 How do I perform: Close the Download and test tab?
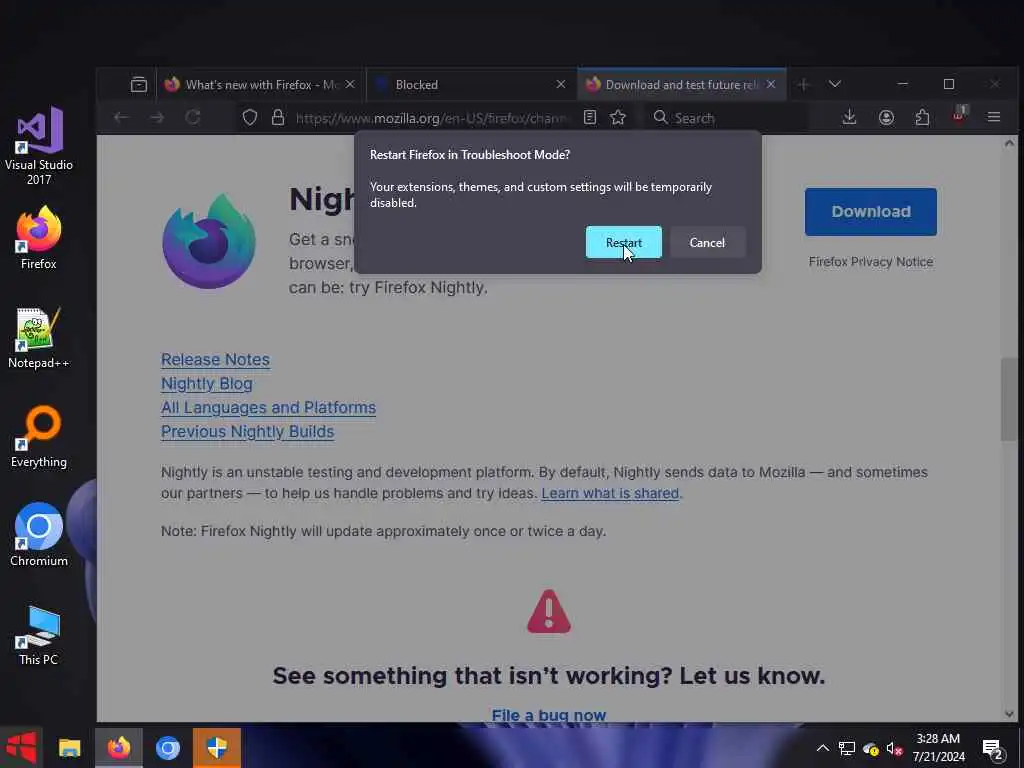click(771, 84)
